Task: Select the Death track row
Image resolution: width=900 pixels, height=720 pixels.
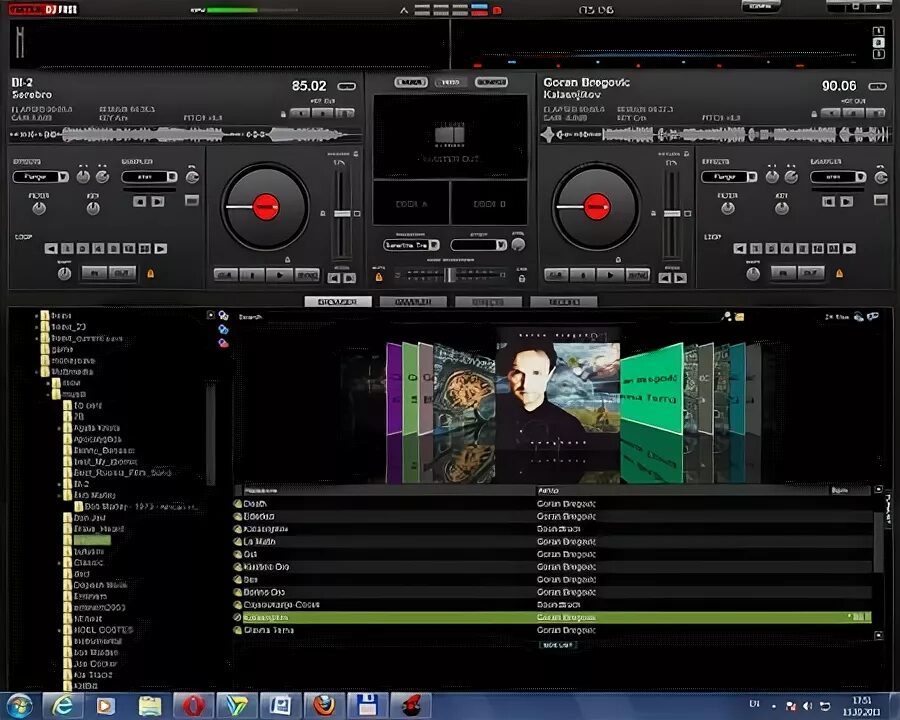Action: pyautogui.click(x=554, y=504)
